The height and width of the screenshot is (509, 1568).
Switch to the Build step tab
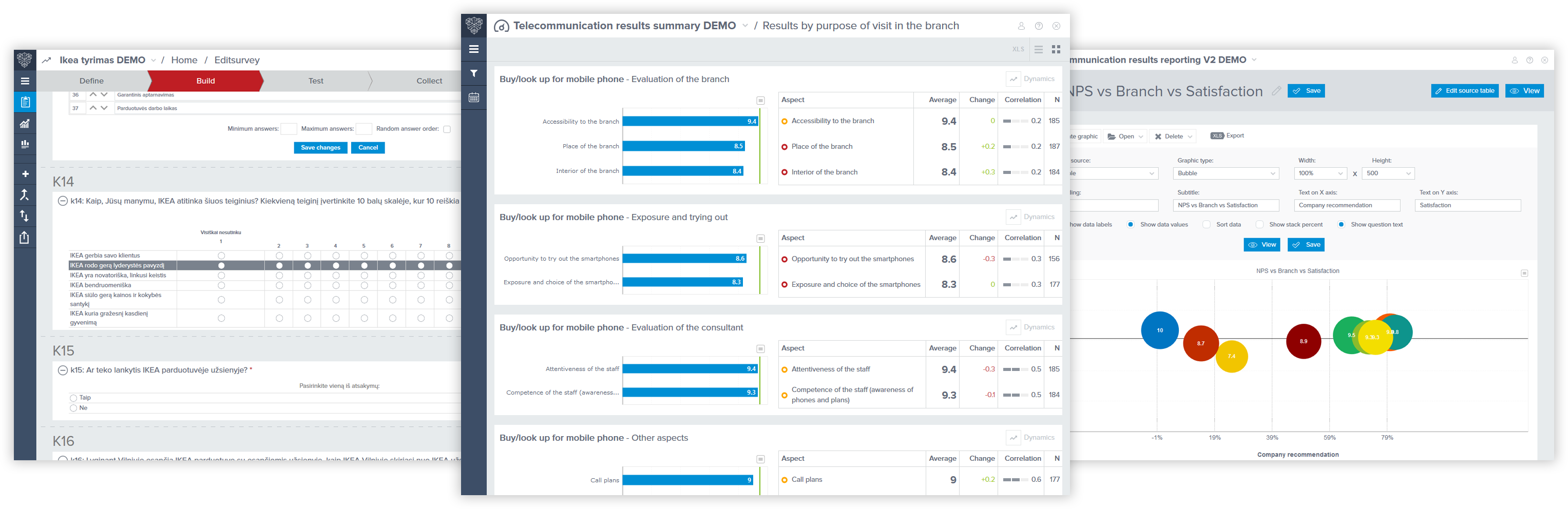[206, 81]
